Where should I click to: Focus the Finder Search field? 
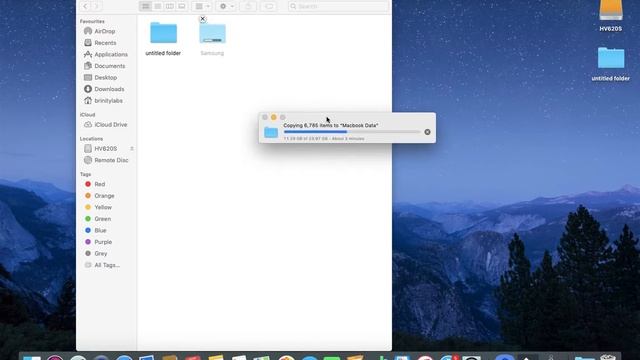coord(338,6)
